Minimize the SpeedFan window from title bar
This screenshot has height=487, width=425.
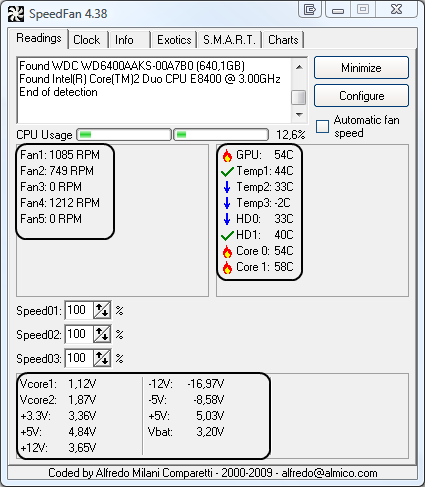point(338,9)
